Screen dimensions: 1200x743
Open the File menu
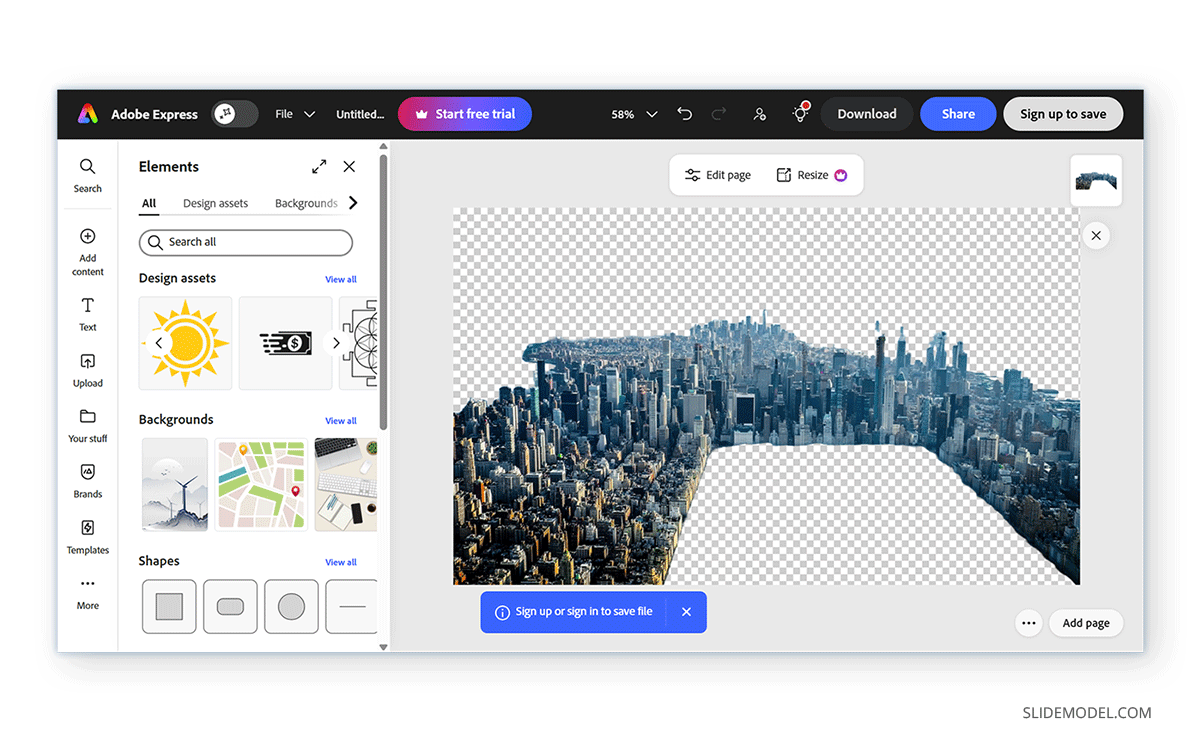[295, 114]
